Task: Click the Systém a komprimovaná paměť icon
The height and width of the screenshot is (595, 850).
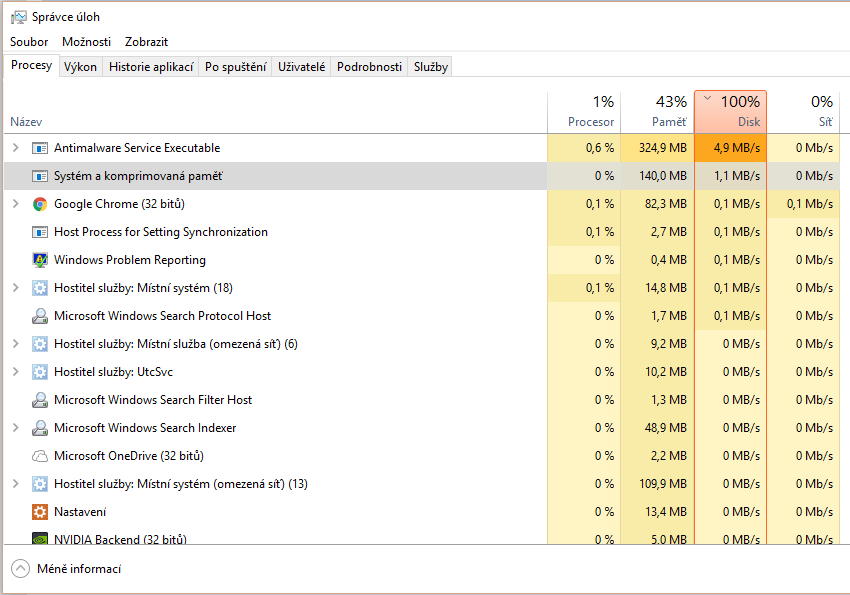Action: click(x=40, y=176)
